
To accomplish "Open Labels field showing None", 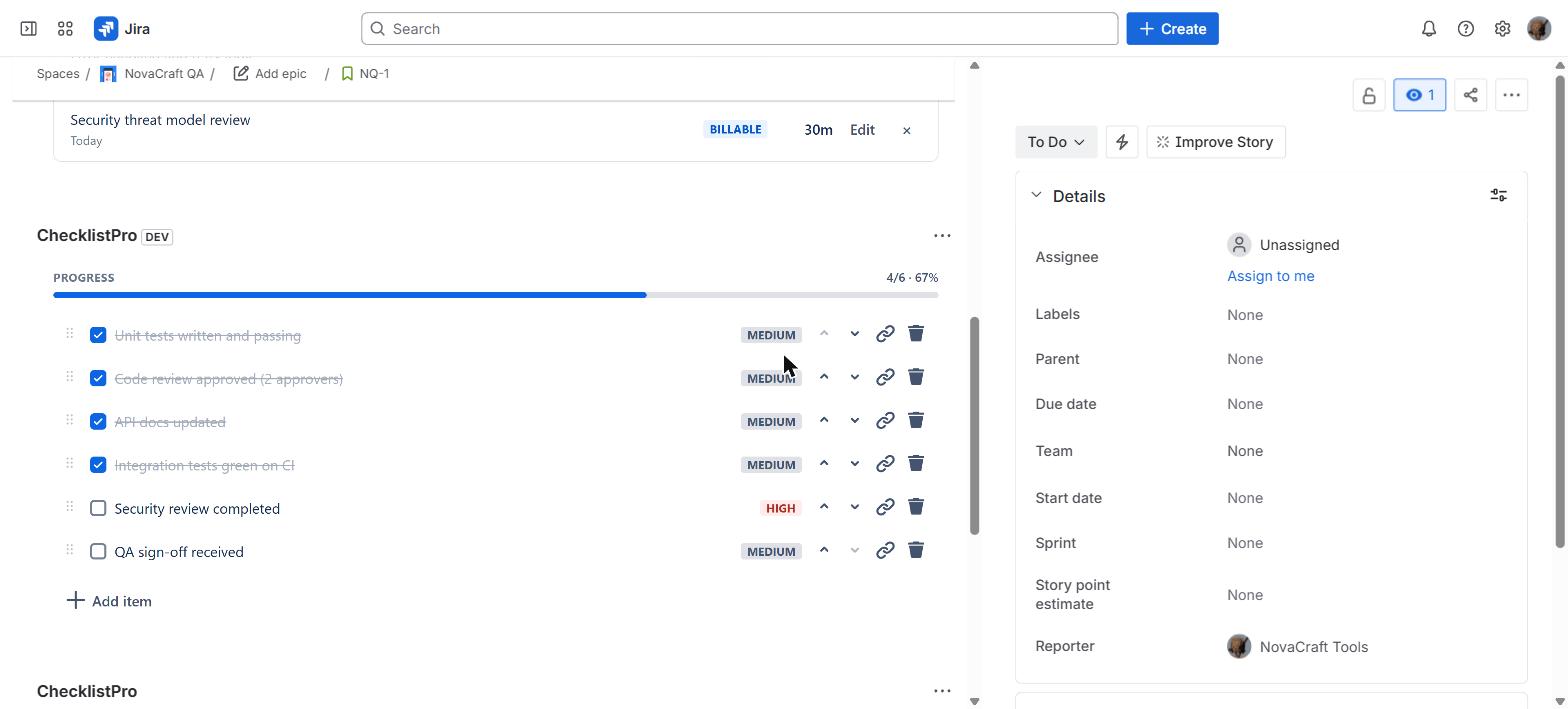I will click(x=1245, y=315).
